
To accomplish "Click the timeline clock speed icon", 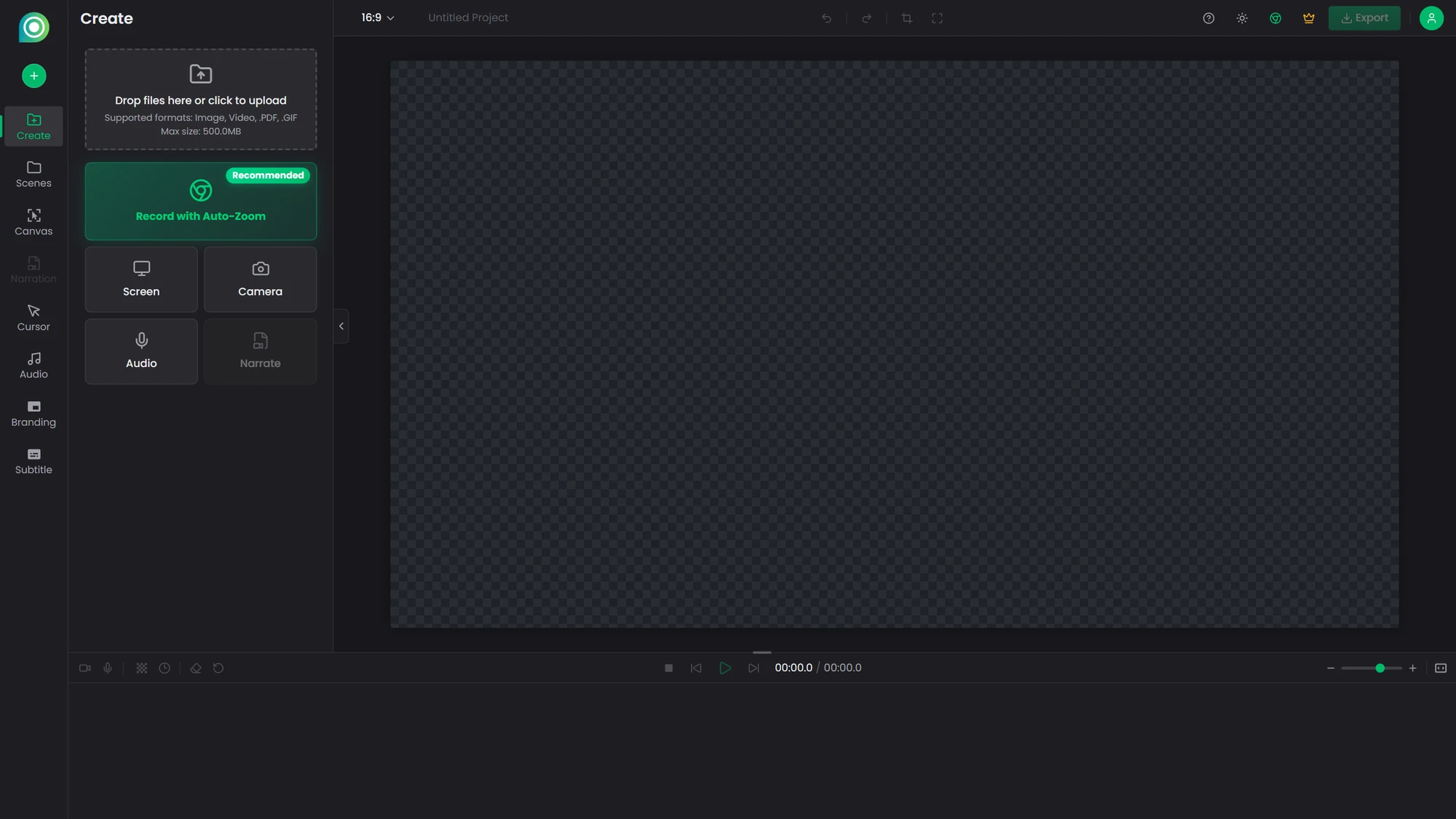I will click(165, 668).
